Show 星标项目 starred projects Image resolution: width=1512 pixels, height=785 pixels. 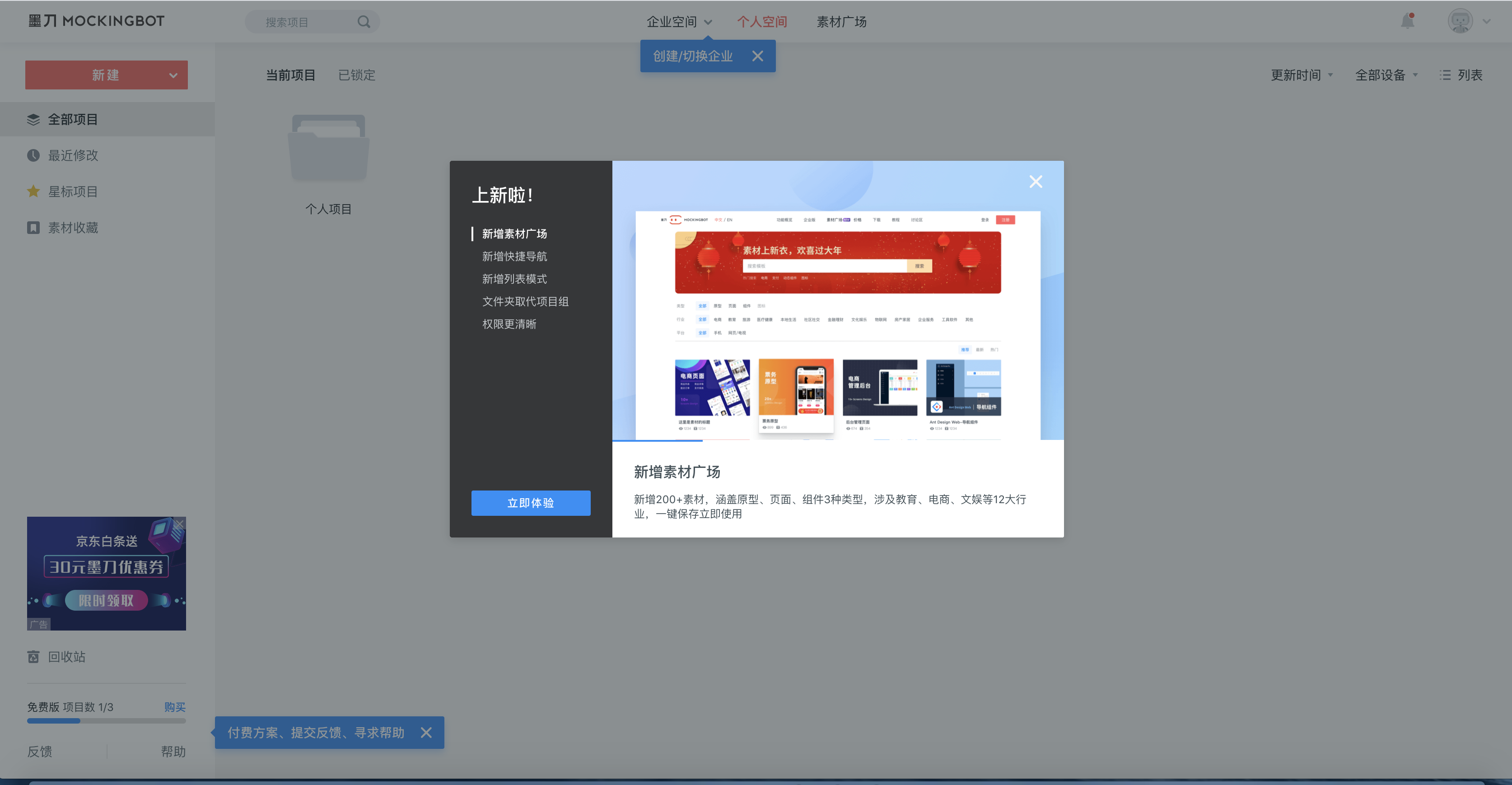pos(73,192)
